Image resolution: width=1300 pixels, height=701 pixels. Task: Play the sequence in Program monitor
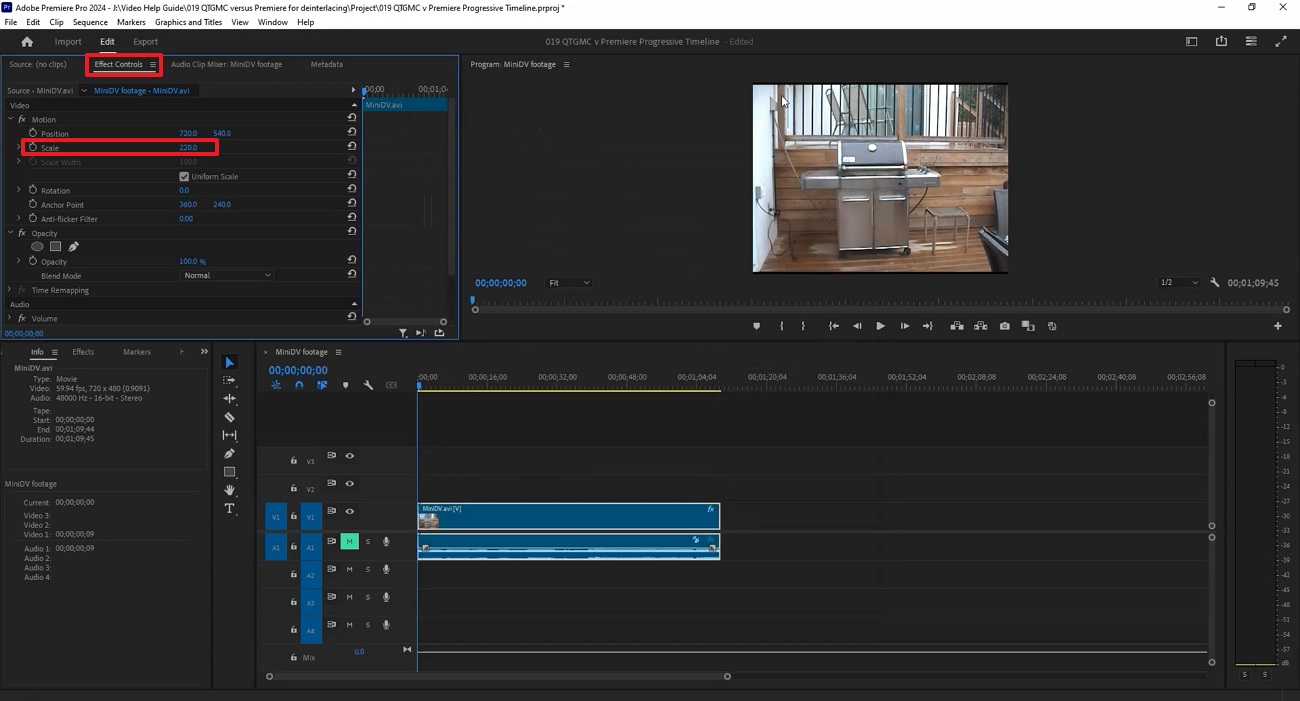[880, 326]
